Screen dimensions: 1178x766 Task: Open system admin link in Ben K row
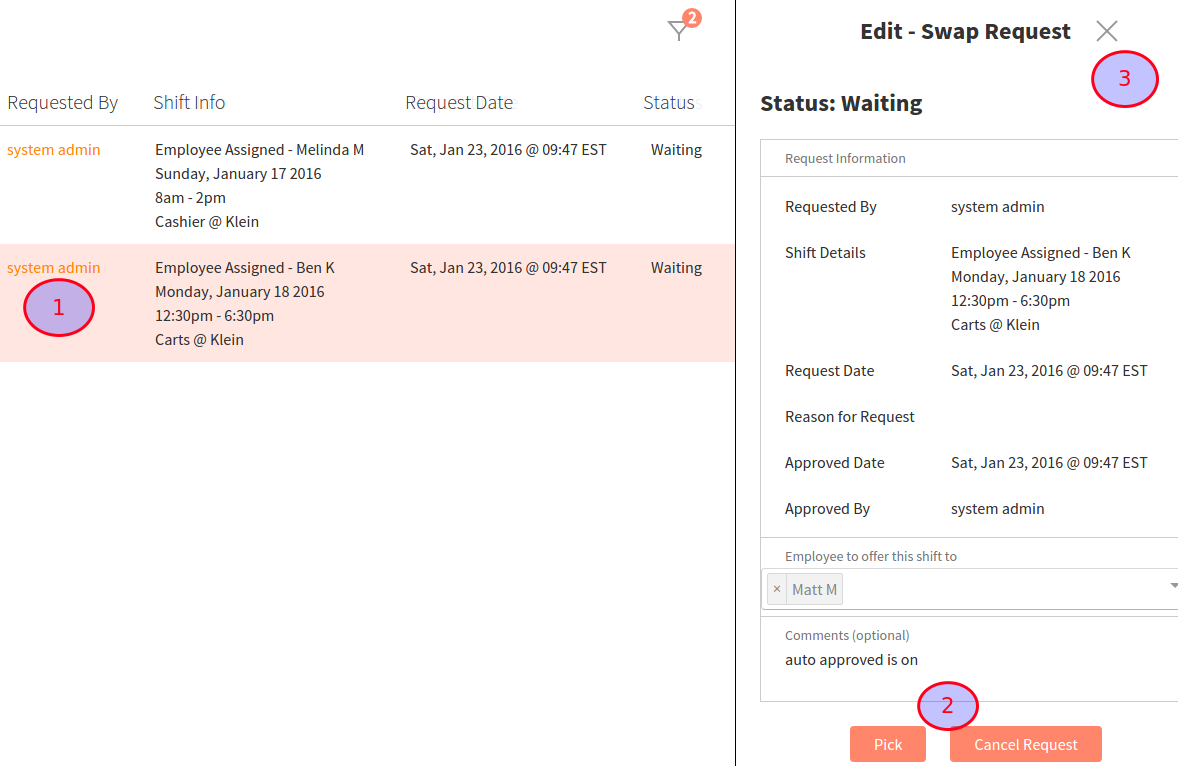[x=54, y=268]
